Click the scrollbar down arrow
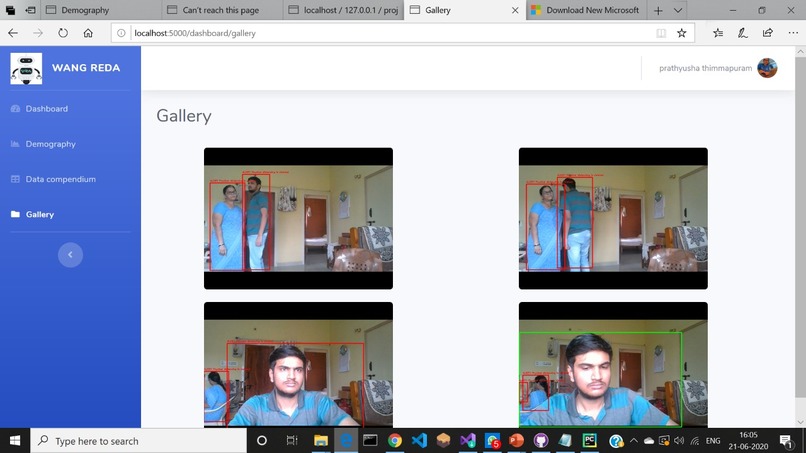The height and width of the screenshot is (453, 806). point(800,422)
